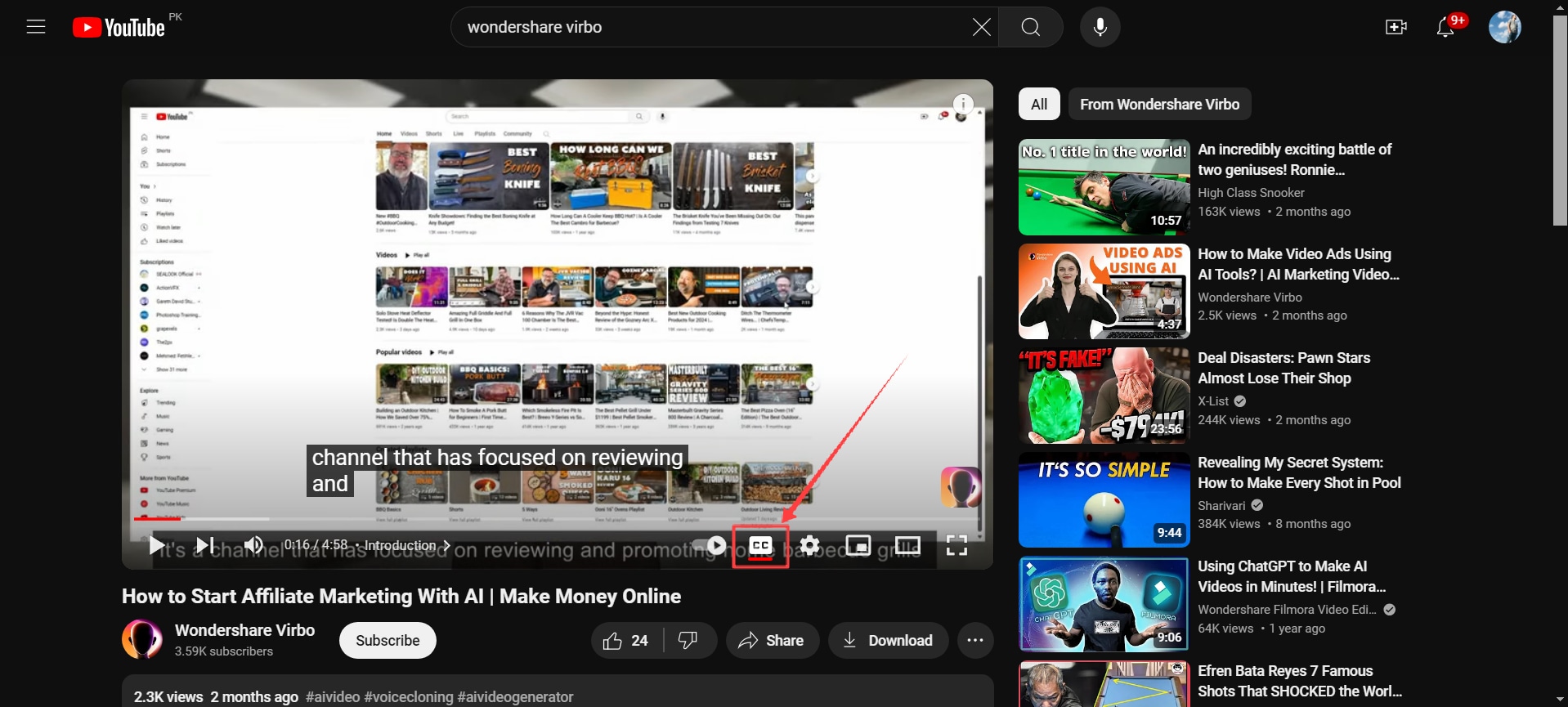
Task: Switch to theater mode
Action: 907,545
